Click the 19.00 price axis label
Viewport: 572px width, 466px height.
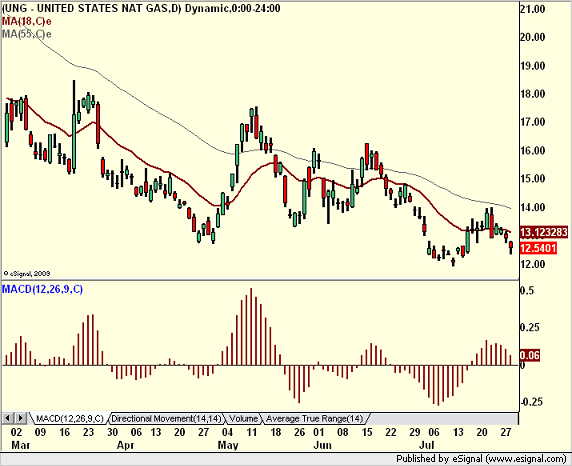pos(532,66)
